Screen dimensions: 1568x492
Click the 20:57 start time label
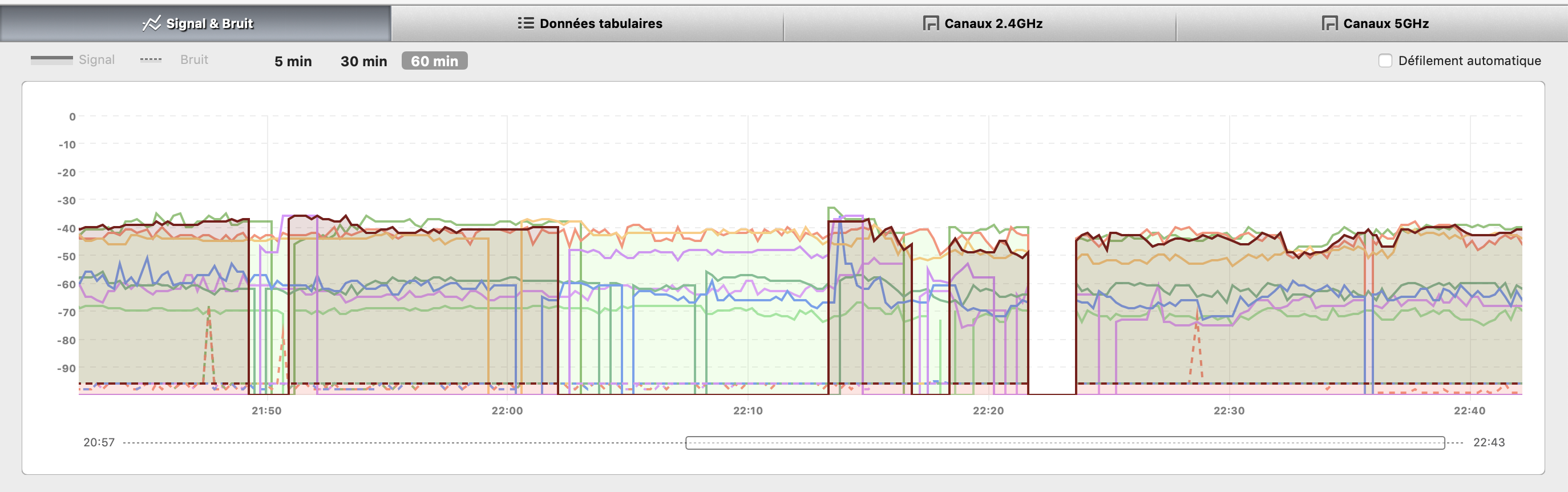coord(99,443)
